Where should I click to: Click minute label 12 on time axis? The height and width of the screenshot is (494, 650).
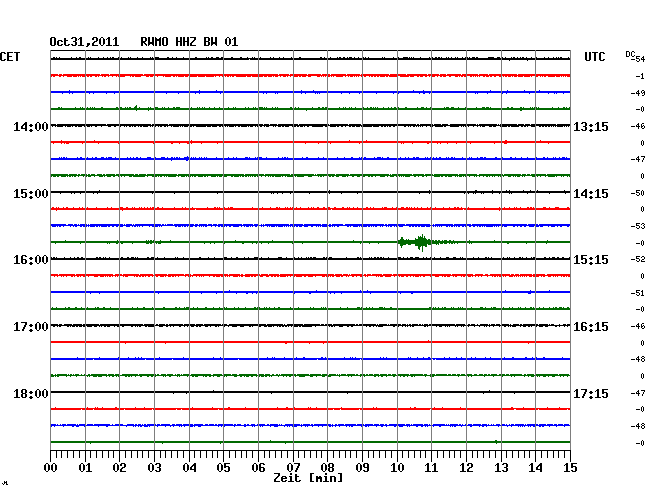tap(466, 468)
